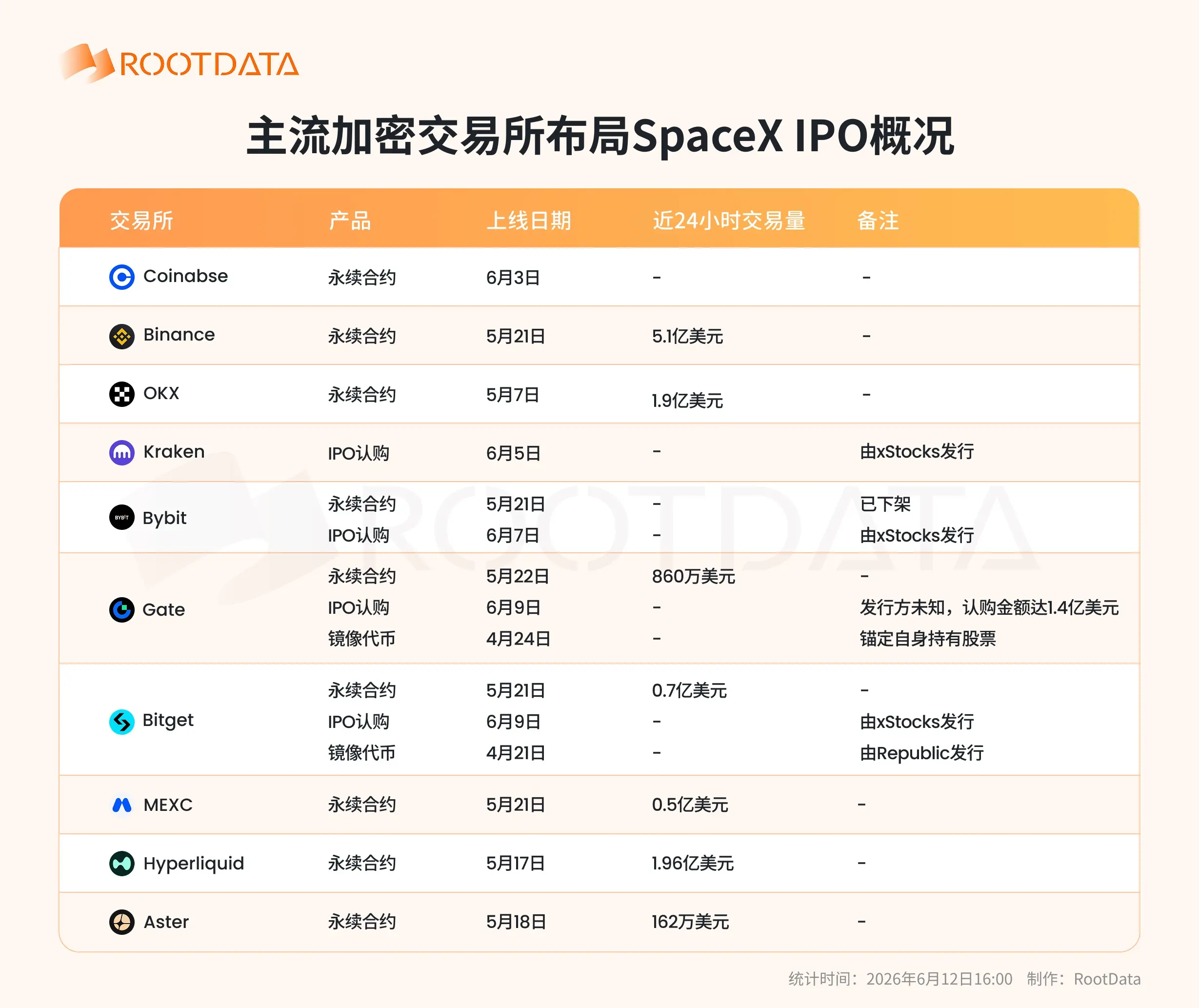Click the Gate logo icon
The height and width of the screenshot is (1008, 1199).
(121, 610)
